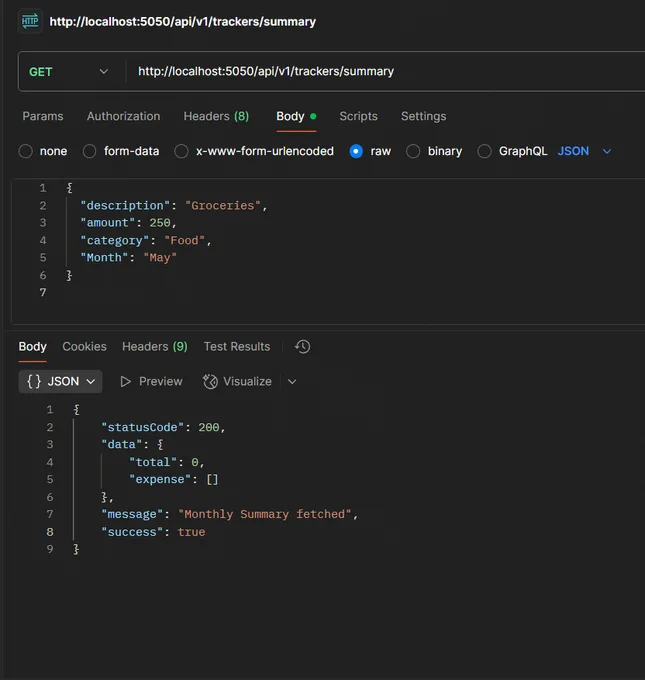This screenshot has height=680, width=645.
Task: Click line number 9 in response viewer
Action: 50,549
